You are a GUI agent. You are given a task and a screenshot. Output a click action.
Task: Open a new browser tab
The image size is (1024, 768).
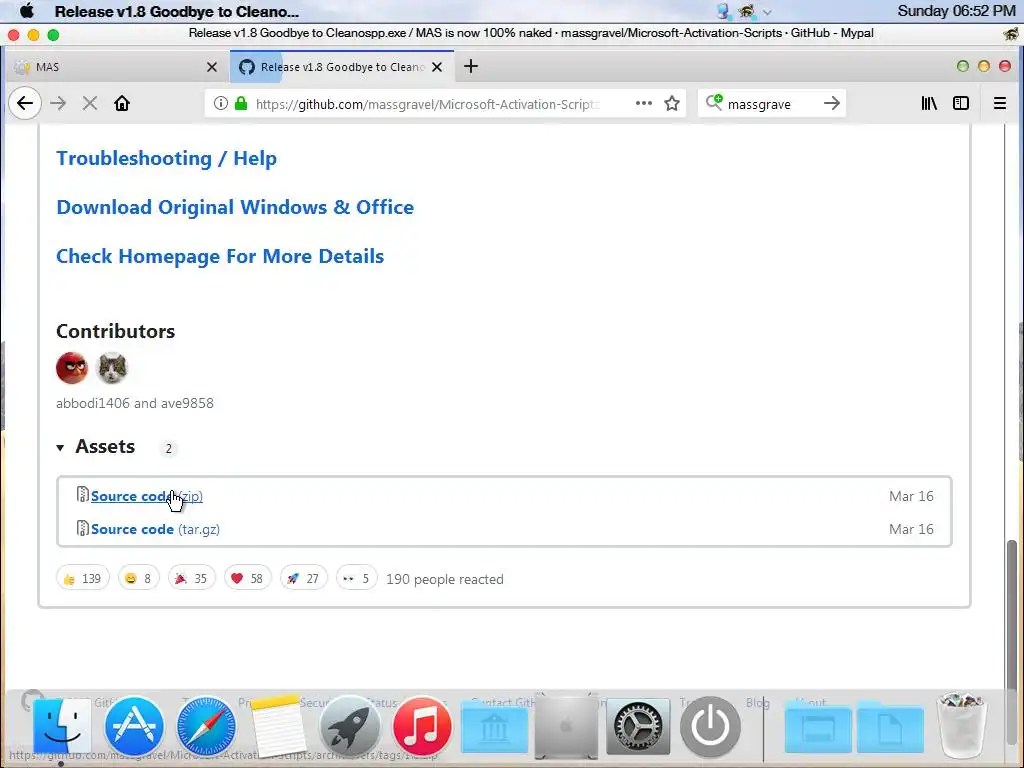(471, 66)
